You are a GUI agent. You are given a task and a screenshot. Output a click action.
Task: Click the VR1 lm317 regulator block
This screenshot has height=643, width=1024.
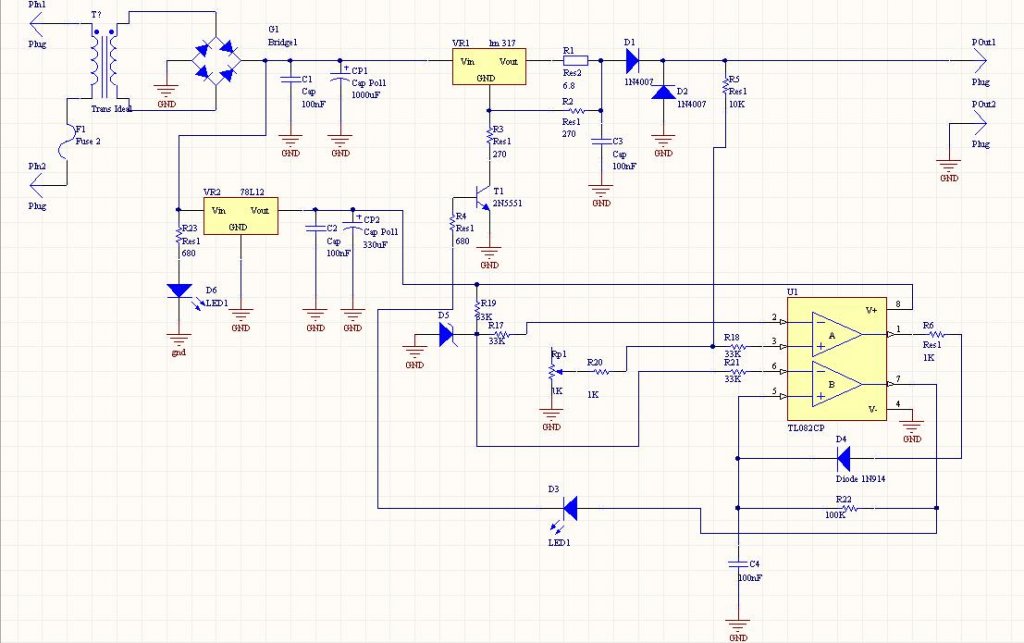[489, 67]
